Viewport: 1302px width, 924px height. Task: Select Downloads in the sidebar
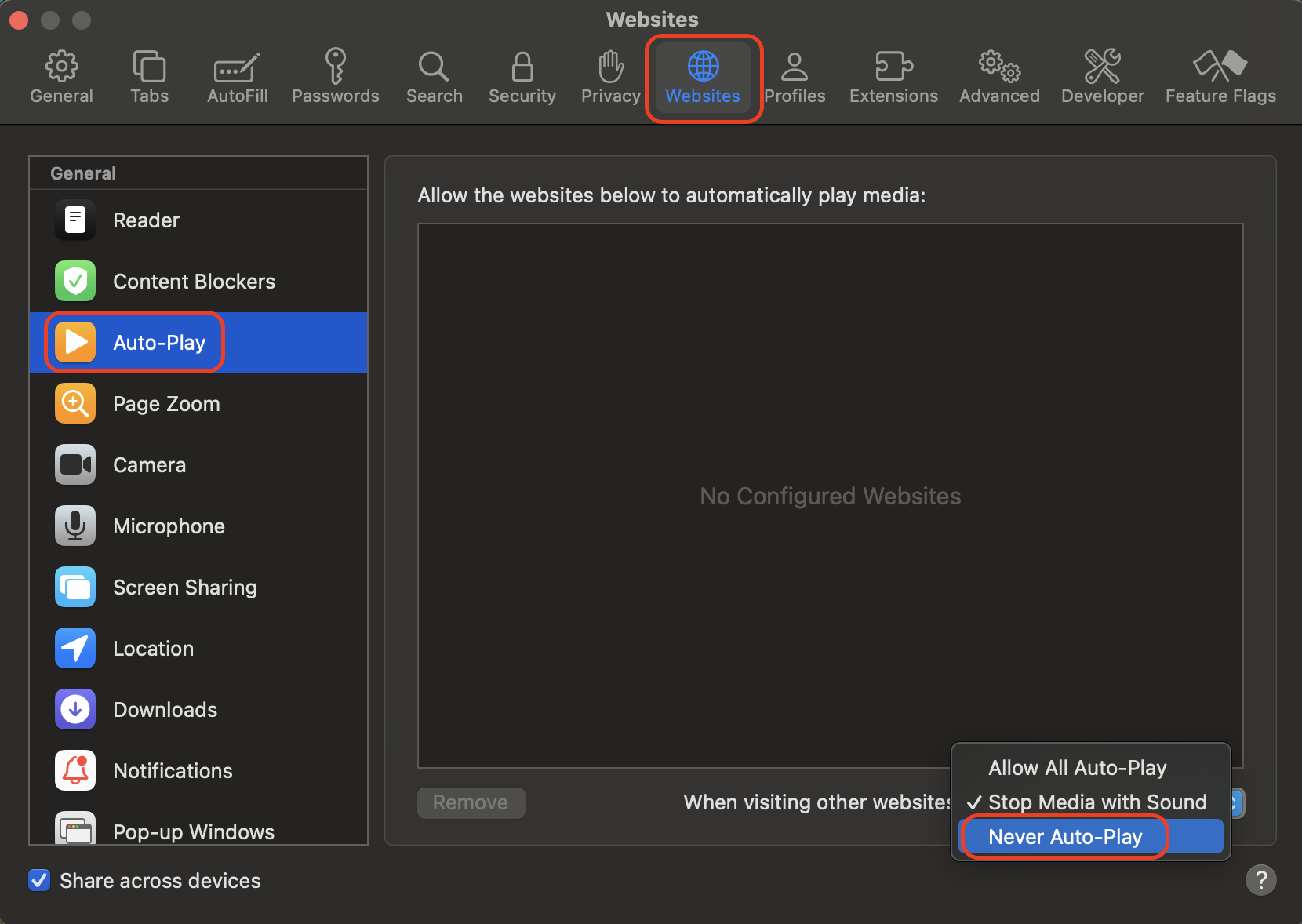point(165,709)
